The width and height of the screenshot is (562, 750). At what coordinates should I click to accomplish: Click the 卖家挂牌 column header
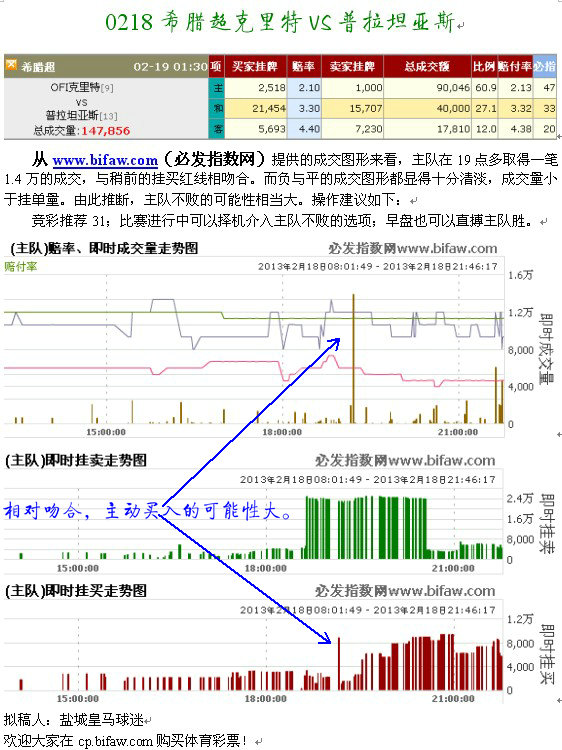coord(353,66)
